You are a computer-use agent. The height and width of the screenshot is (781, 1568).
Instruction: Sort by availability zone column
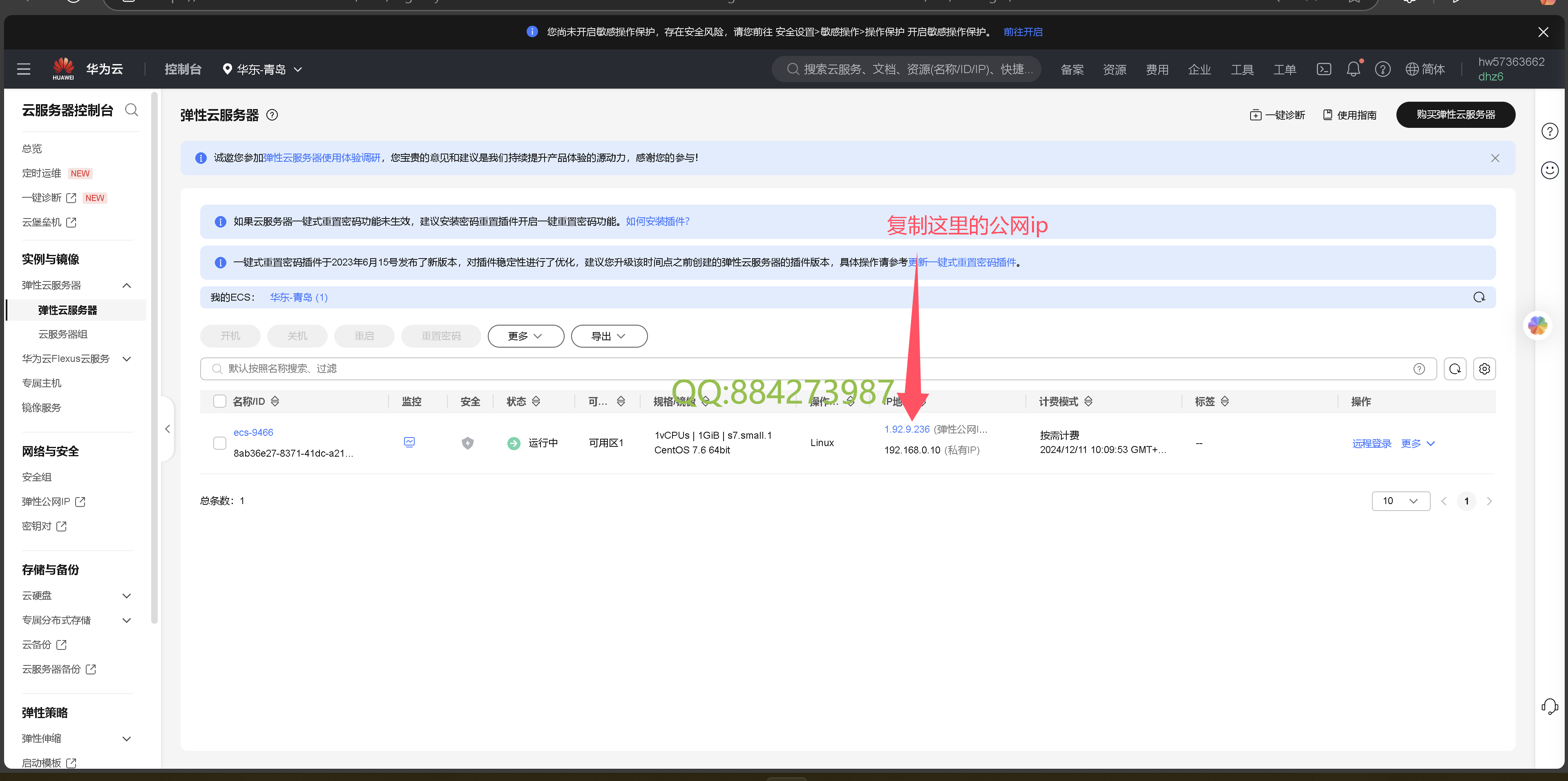click(621, 401)
